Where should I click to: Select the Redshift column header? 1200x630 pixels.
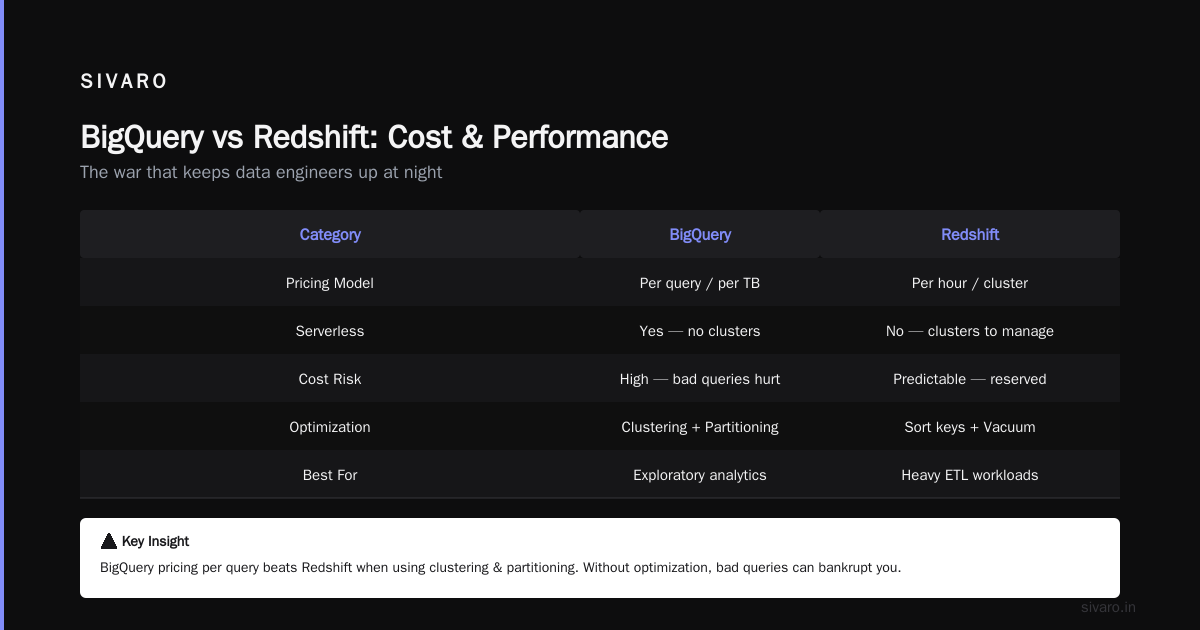pos(970,234)
